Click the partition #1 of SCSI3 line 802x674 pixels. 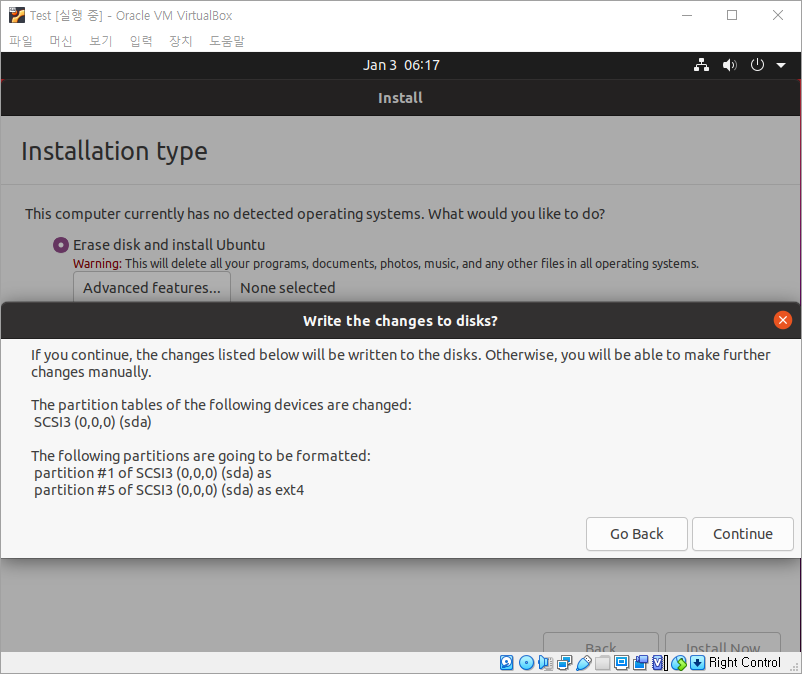click(153, 473)
